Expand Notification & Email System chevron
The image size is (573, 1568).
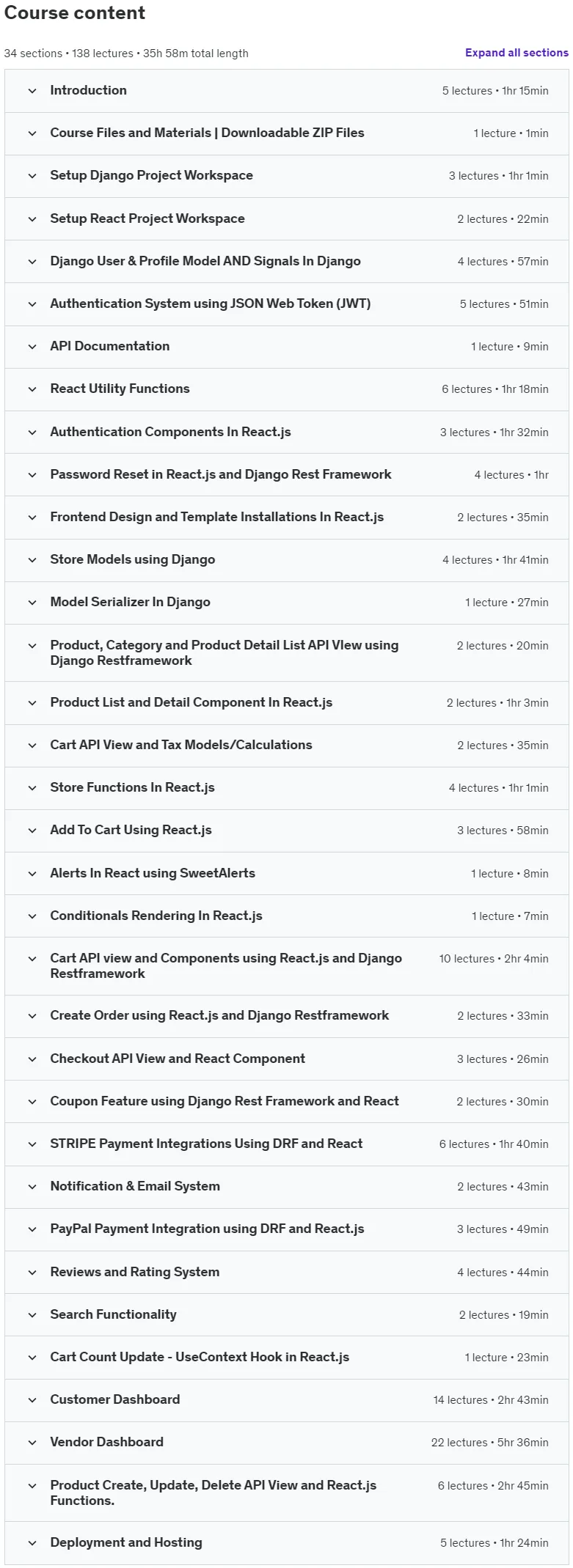click(x=32, y=1187)
